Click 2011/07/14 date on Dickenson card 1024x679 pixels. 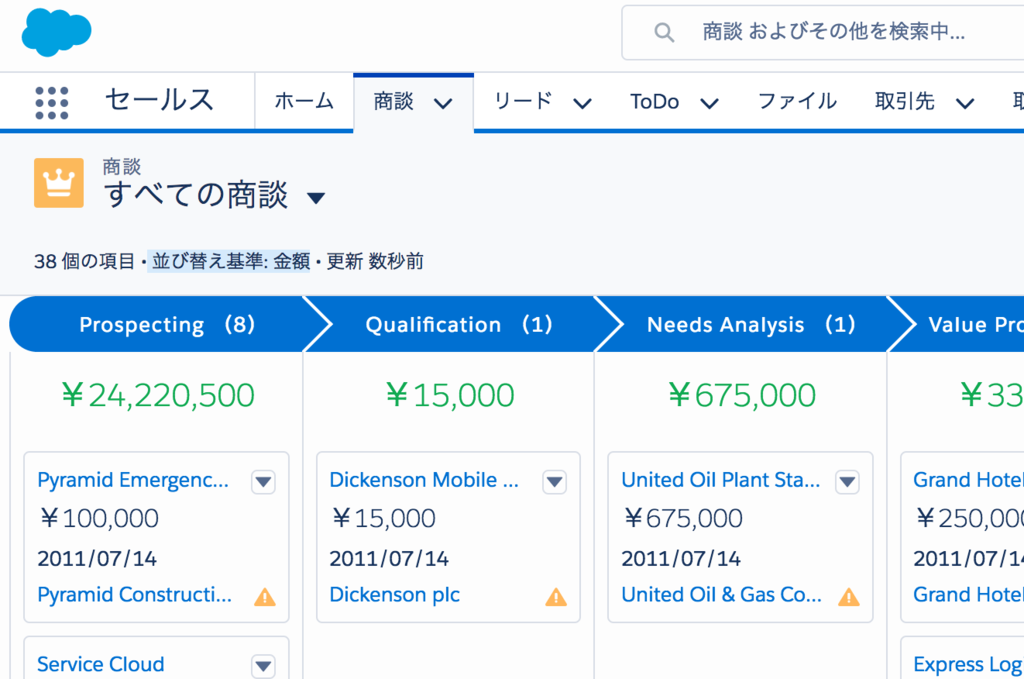(389, 558)
